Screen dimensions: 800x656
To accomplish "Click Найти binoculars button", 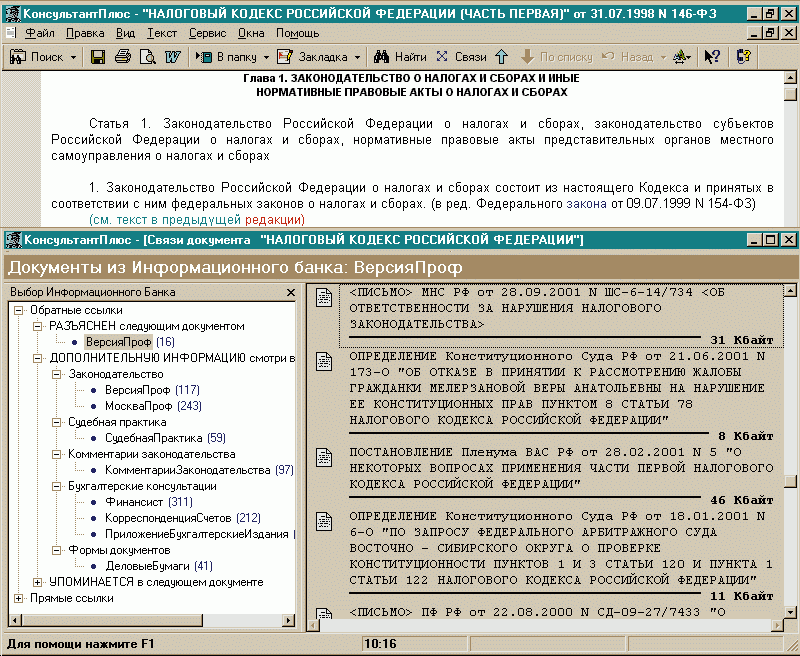I will click(x=400, y=57).
